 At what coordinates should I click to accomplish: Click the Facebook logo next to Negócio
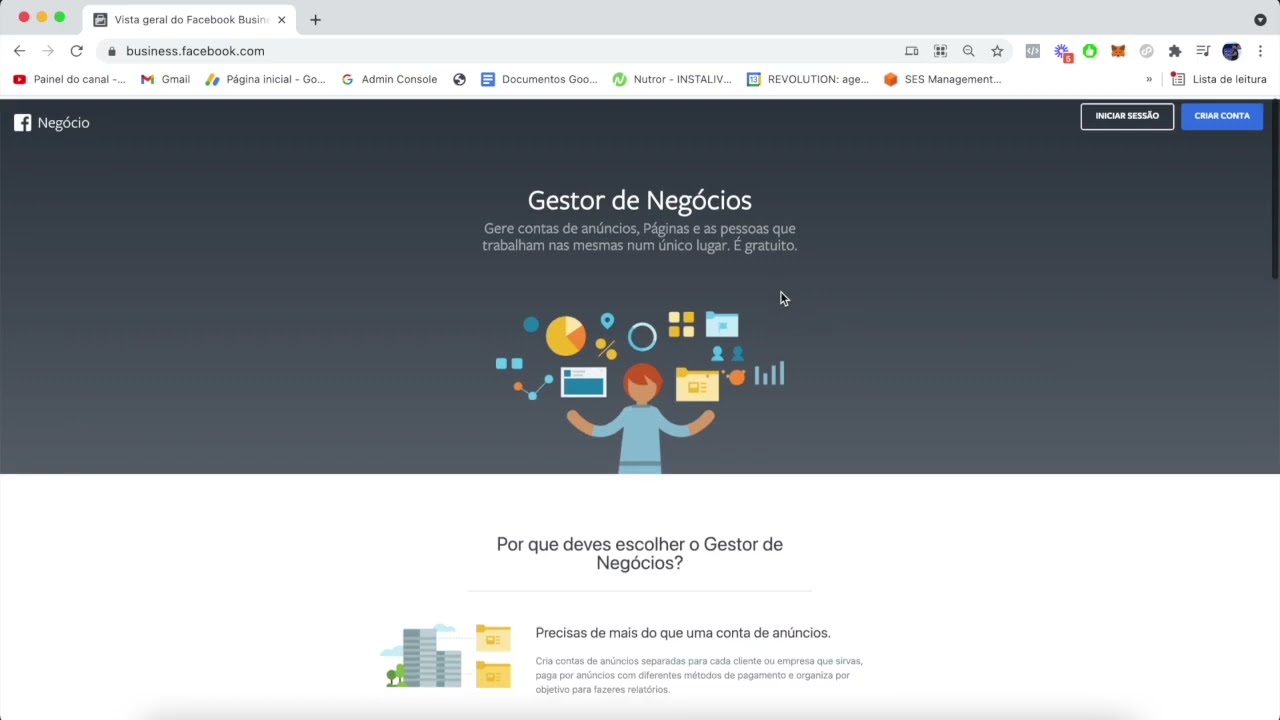tap(22, 123)
